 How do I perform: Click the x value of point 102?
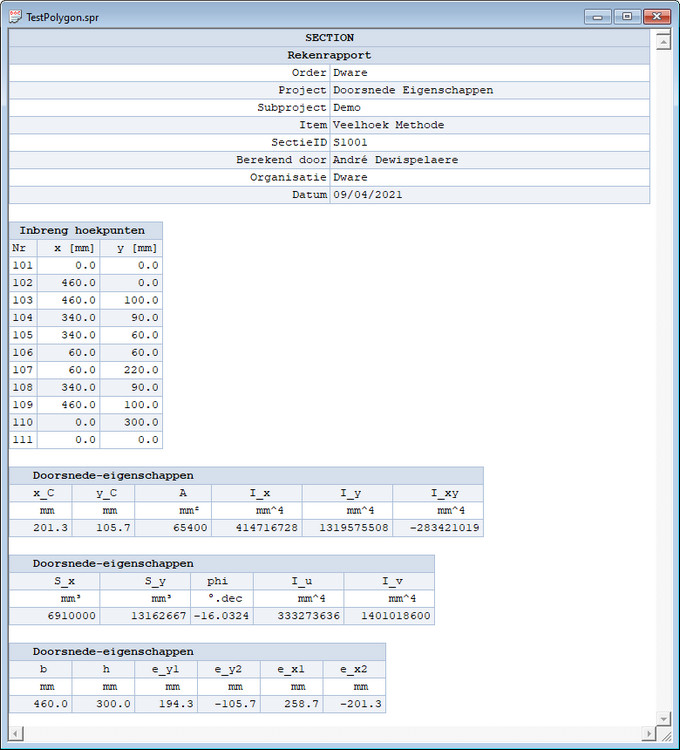(x=78, y=283)
